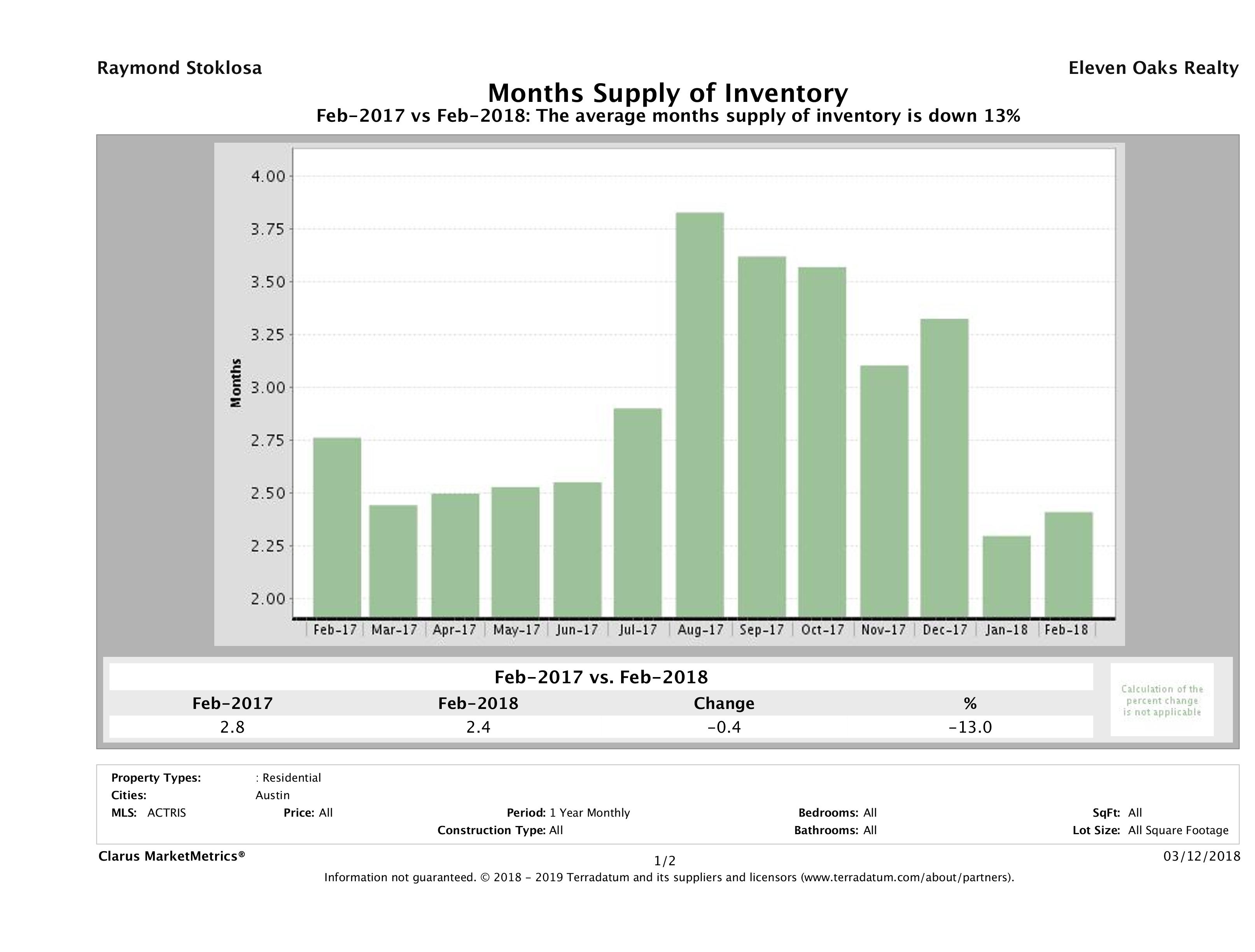Click the Raymond Stoklosa name
The width and height of the screenshot is (1255, 952).
click(179, 68)
